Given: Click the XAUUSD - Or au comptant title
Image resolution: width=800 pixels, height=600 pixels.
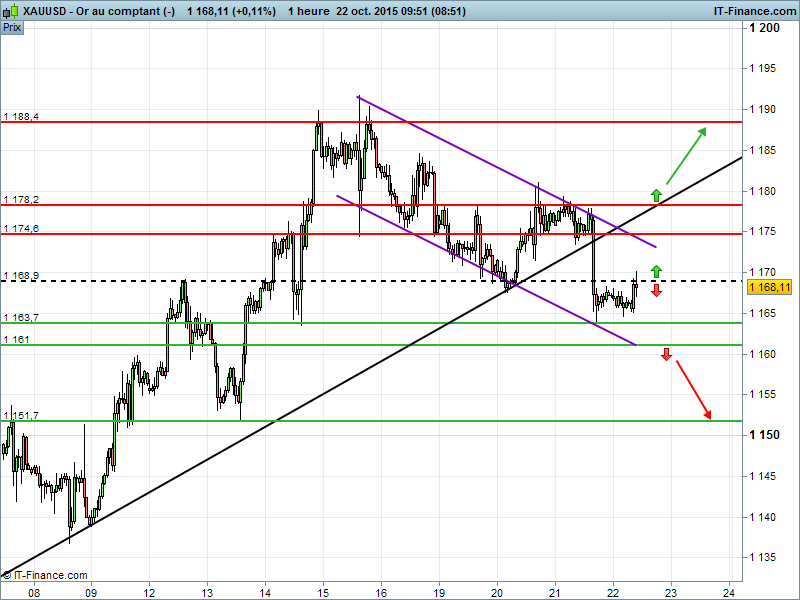Looking at the screenshot, I should (x=99, y=11).
